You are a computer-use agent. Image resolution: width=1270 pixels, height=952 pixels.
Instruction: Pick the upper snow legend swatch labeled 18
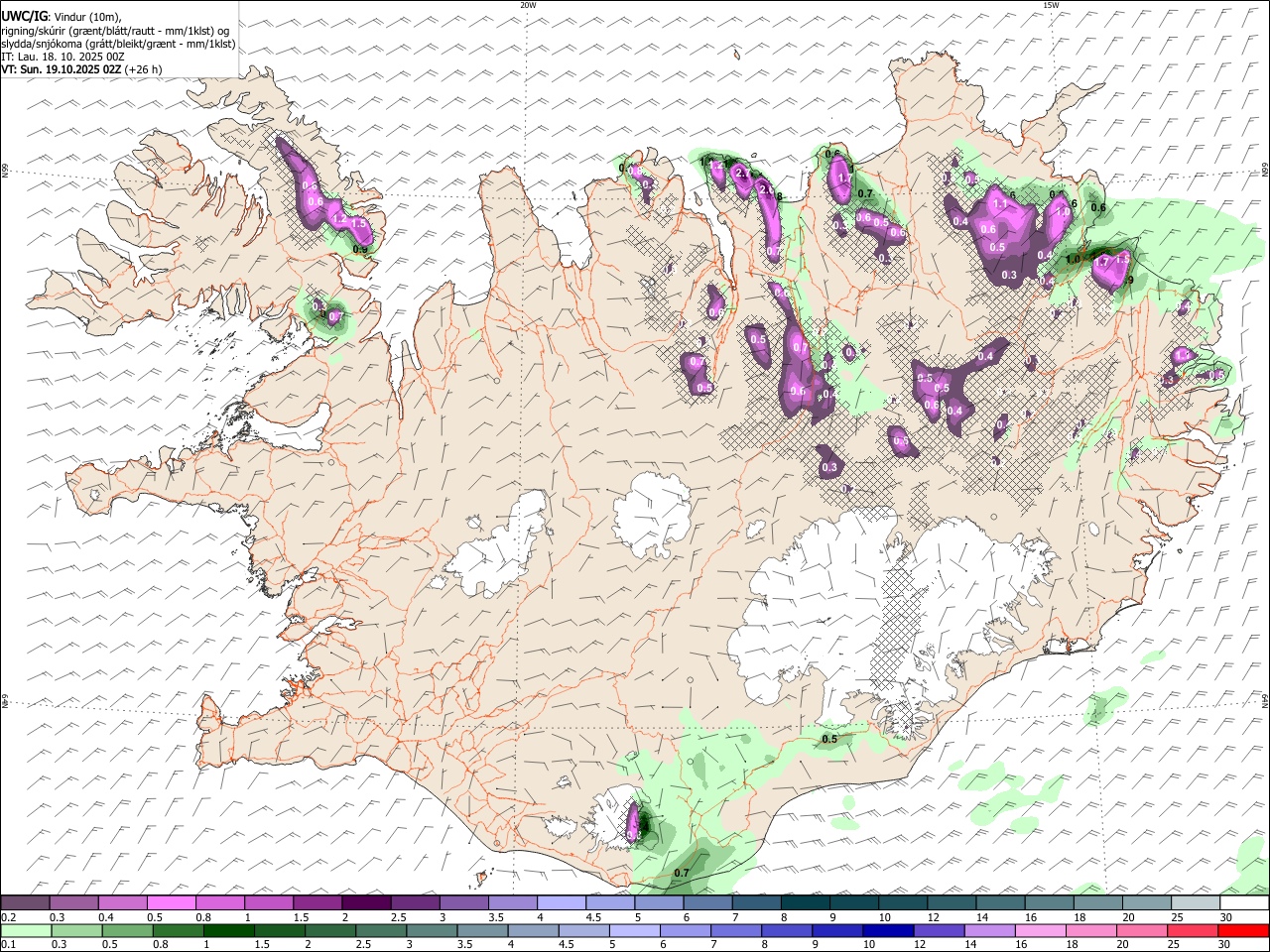tap(1099, 902)
